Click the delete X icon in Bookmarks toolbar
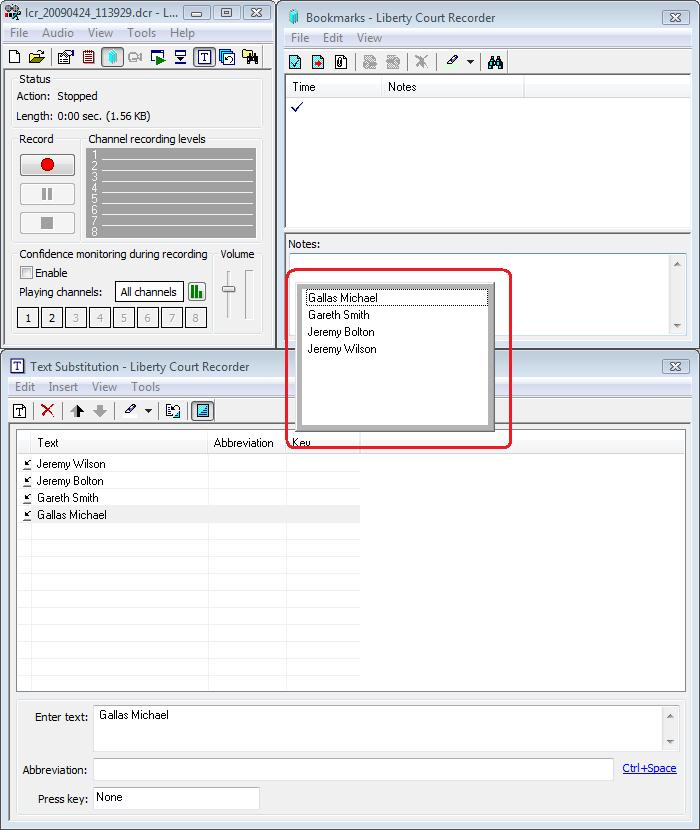The width and height of the screenshot is (700, 830). (421, 61)
